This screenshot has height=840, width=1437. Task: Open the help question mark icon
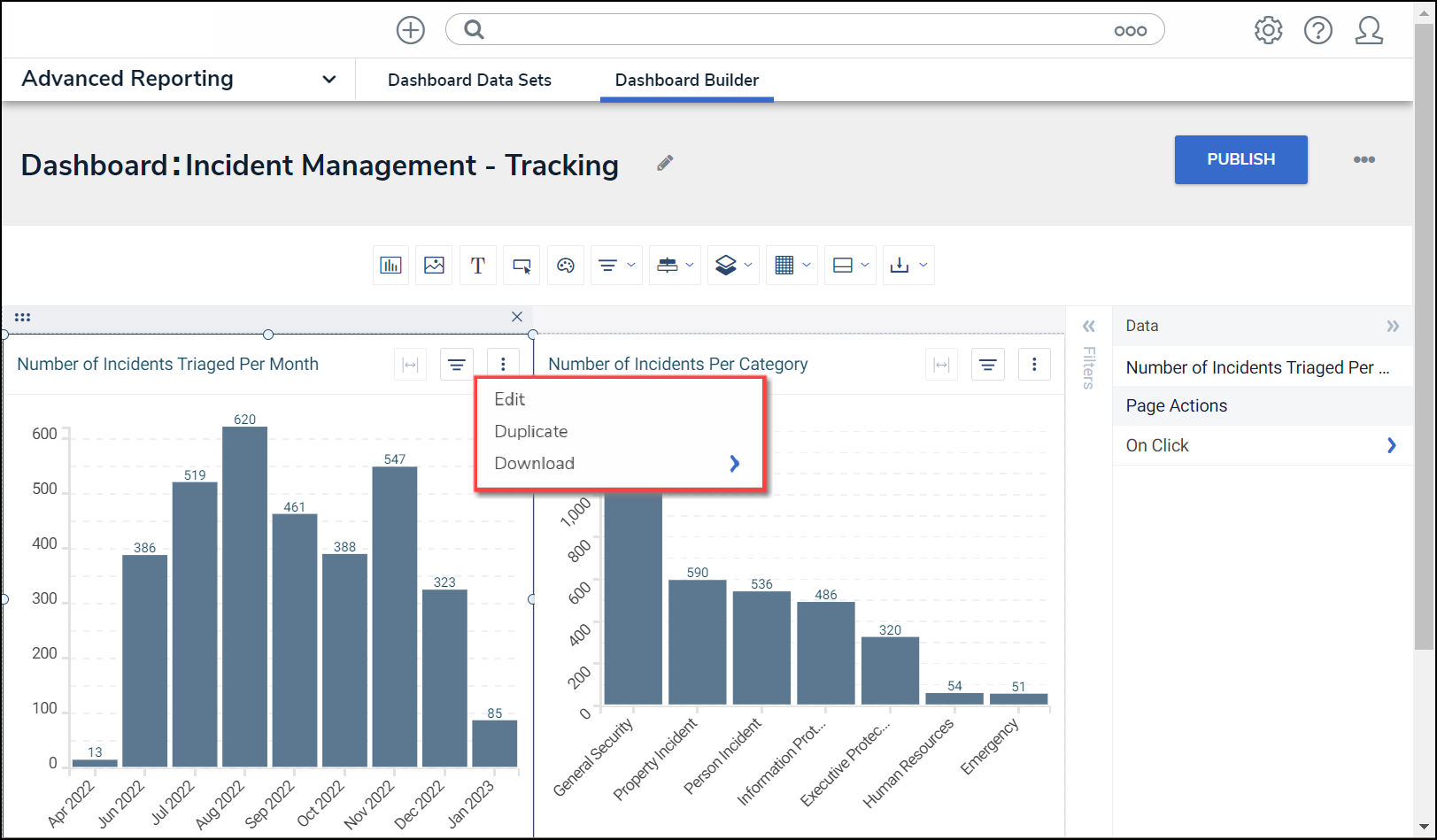pyautogui.click(x=1317, y=30)
